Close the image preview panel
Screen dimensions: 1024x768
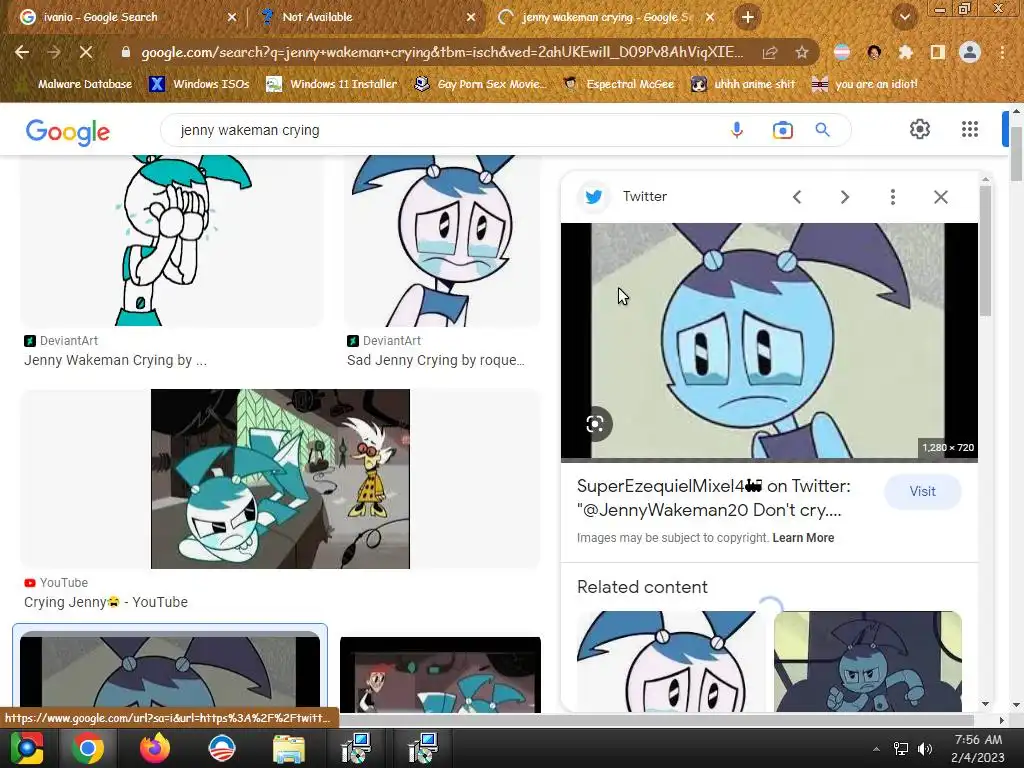pos(940,197)
